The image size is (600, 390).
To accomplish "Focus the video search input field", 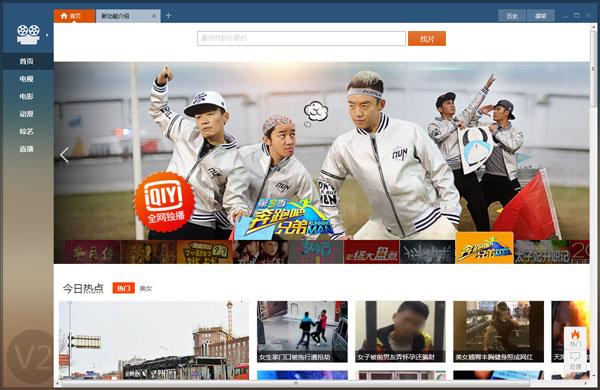I will (x=301, y=39).
